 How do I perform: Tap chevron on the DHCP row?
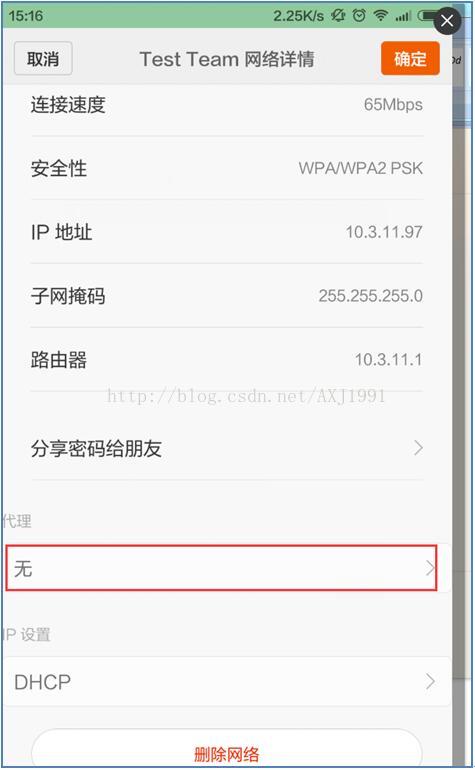coord(430,682)
